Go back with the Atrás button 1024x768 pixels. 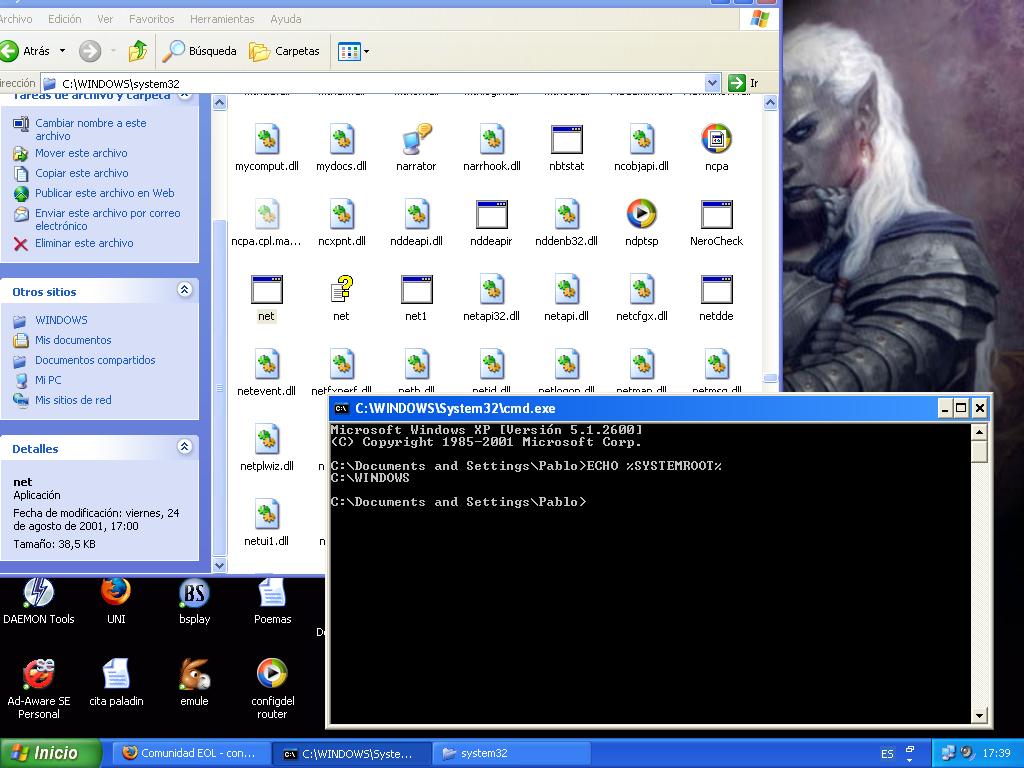click(x=25, y=51)
